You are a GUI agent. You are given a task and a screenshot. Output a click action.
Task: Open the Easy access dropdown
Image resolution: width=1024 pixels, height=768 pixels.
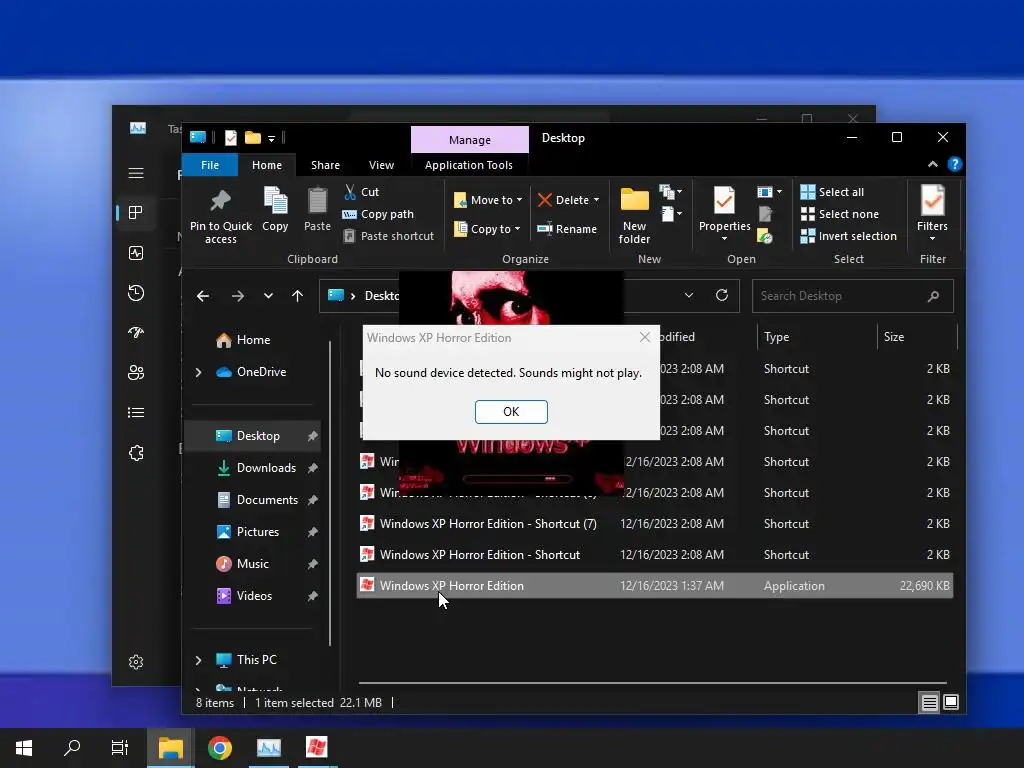click(671, 214)
